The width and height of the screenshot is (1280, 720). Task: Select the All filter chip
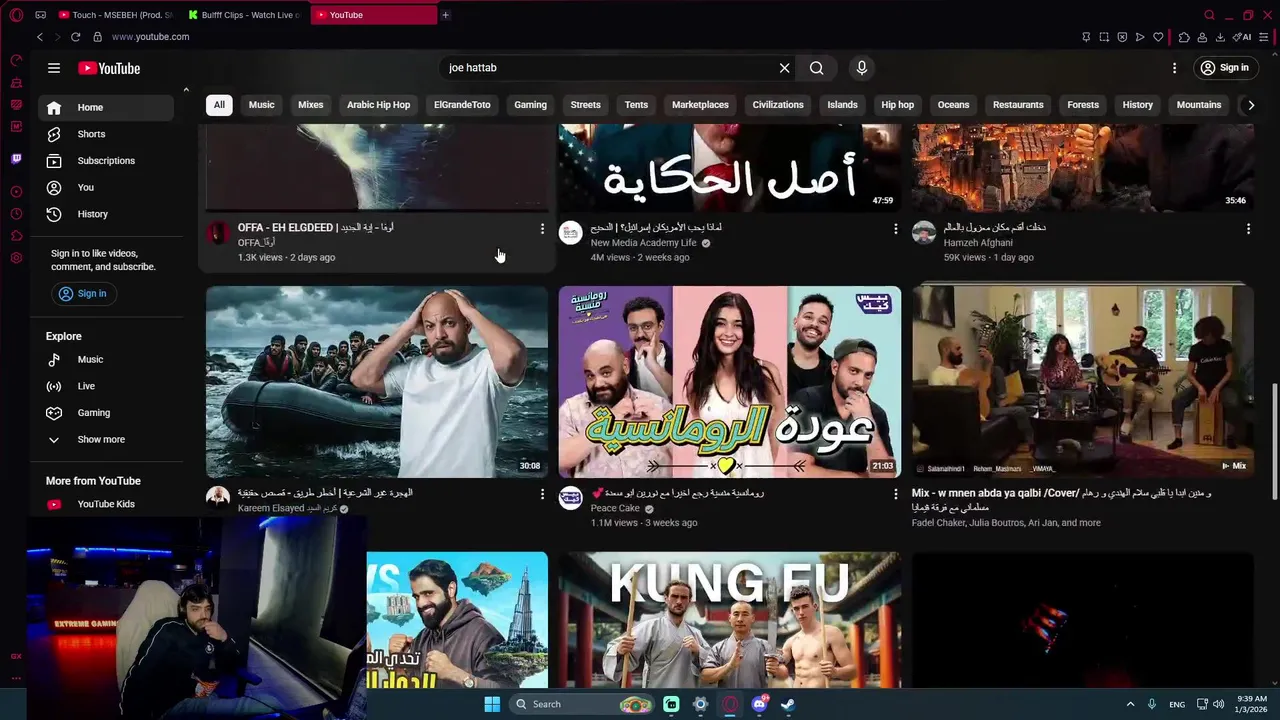[219, 105]
